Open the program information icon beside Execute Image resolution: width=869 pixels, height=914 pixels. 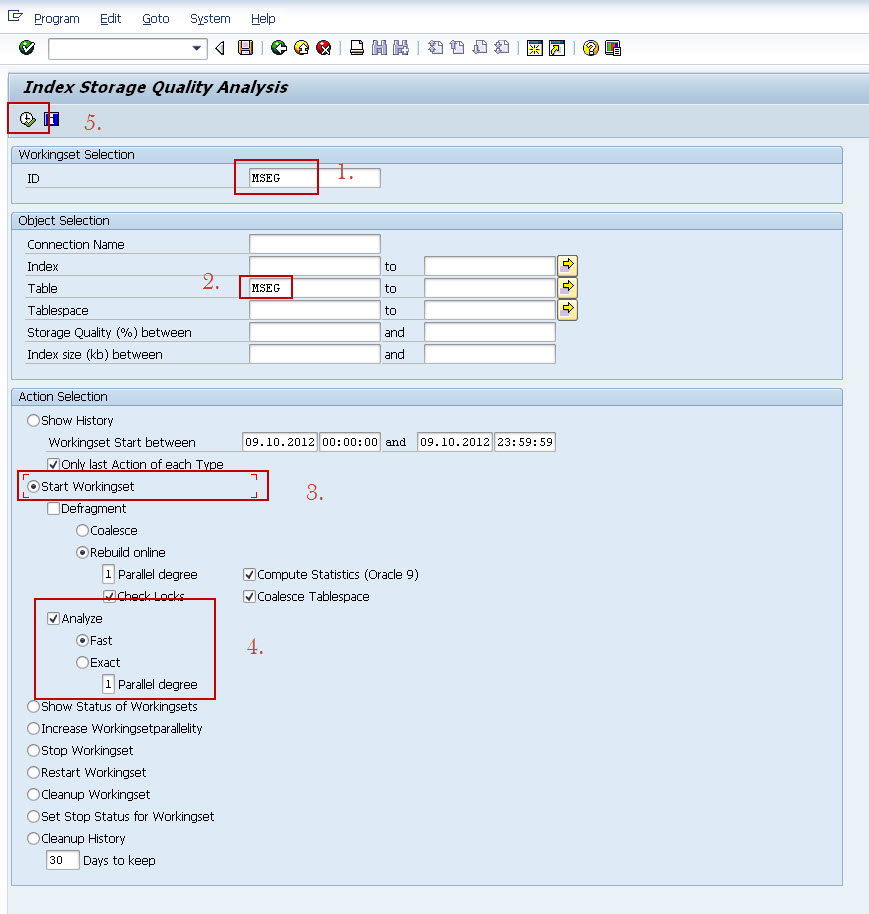tap(51, 118)
